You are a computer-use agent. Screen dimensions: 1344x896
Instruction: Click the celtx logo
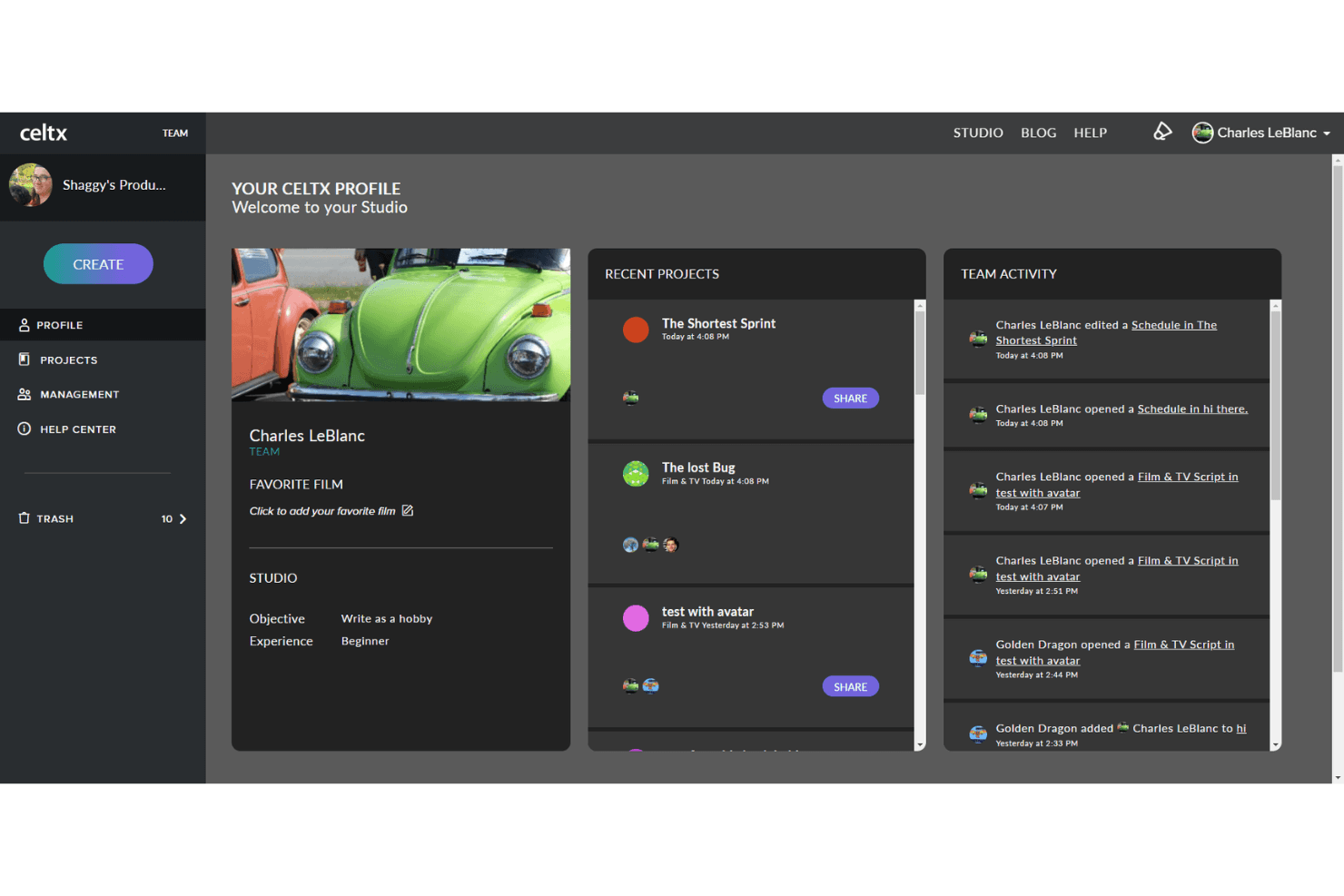click(44, 133)
